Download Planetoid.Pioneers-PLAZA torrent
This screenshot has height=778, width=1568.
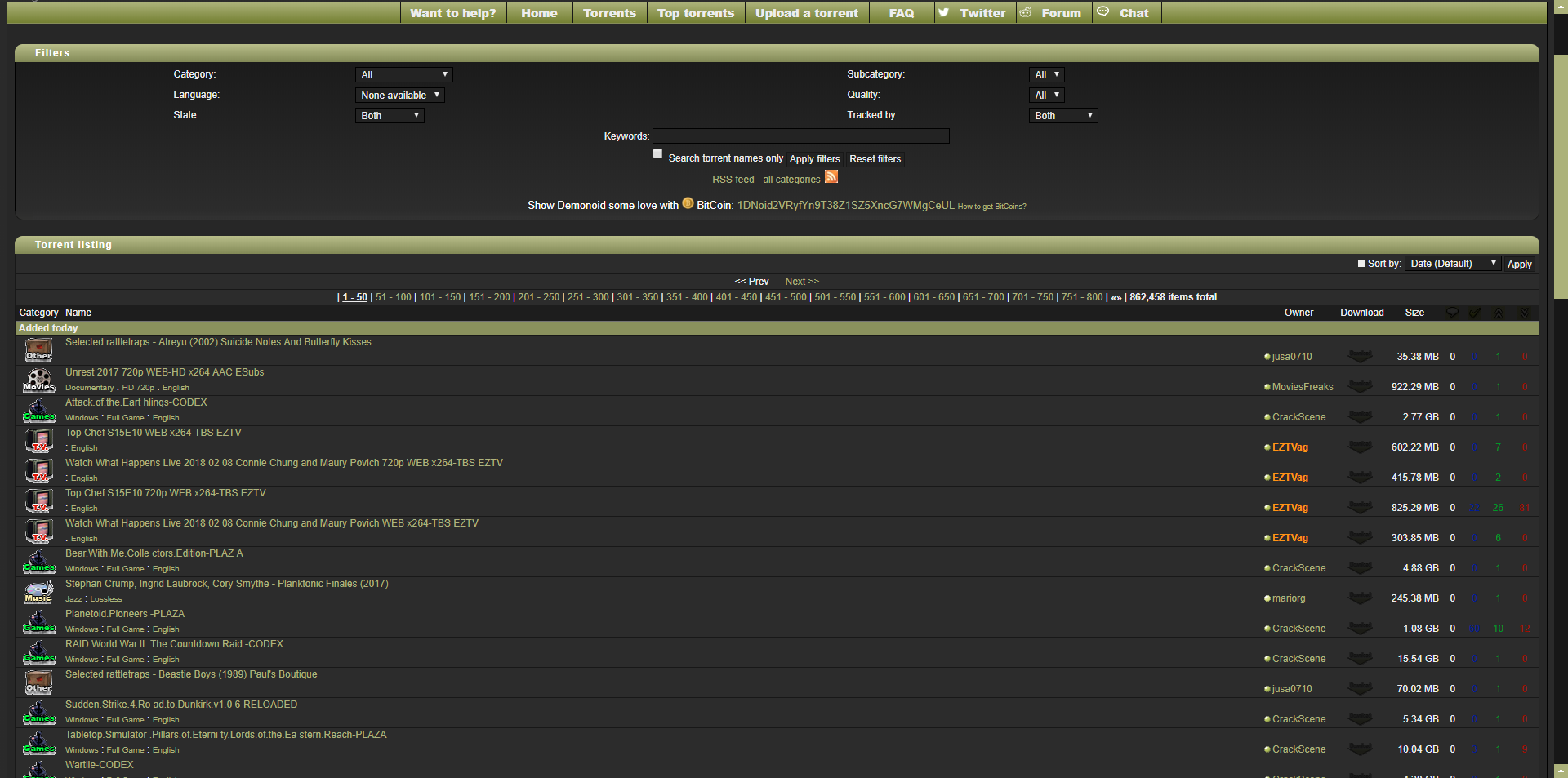coord(1360,629)
